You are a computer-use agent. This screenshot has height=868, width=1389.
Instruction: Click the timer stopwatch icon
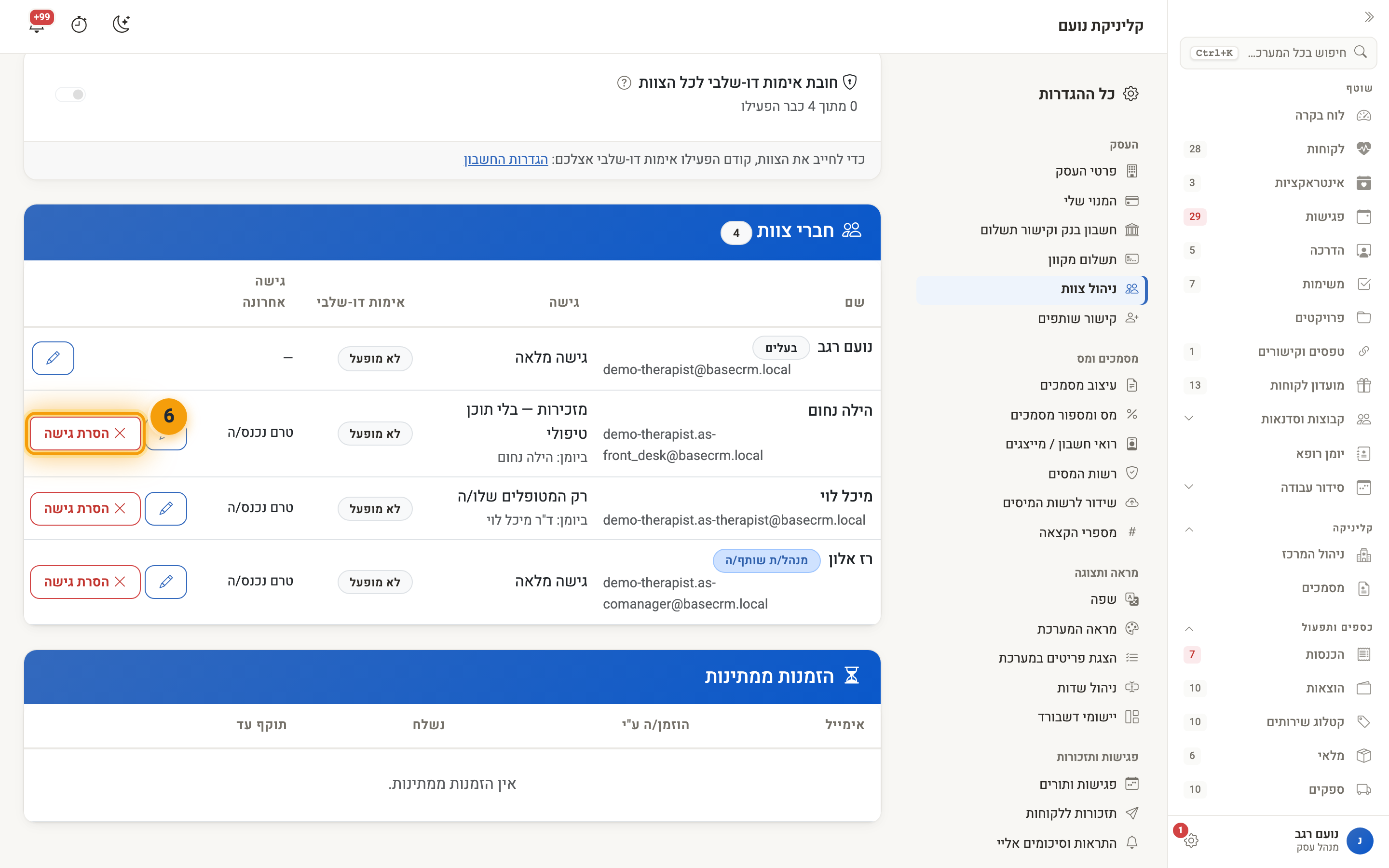point(79,24)
